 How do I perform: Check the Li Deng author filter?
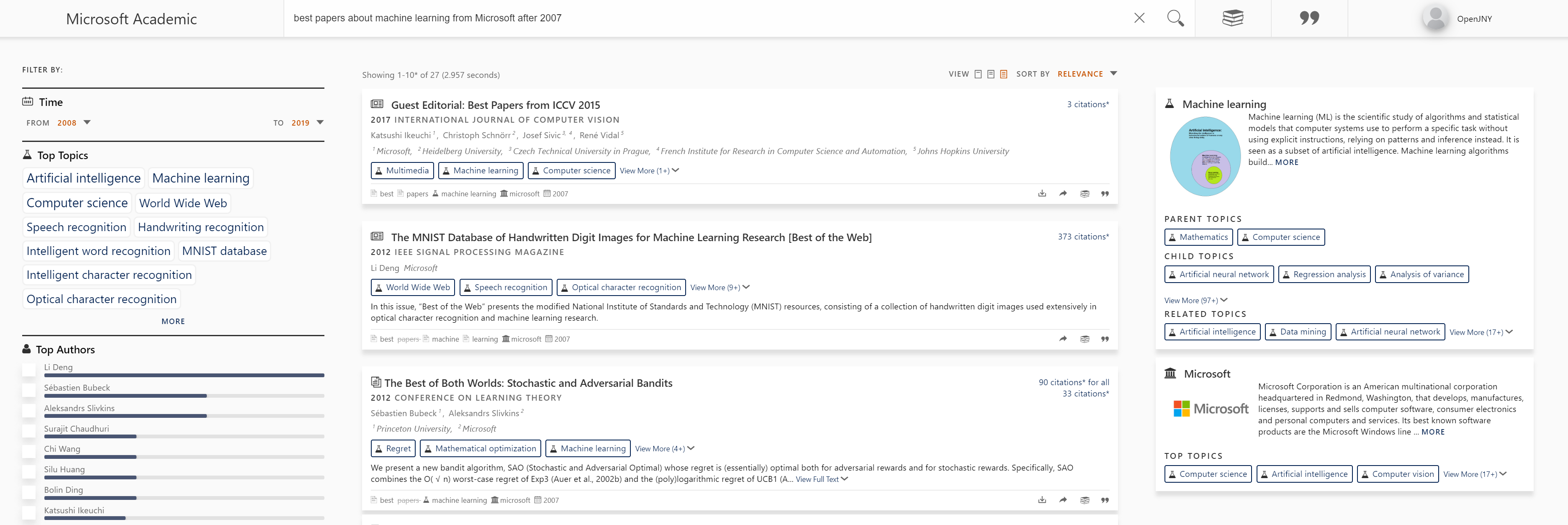(x=28, y=370)
